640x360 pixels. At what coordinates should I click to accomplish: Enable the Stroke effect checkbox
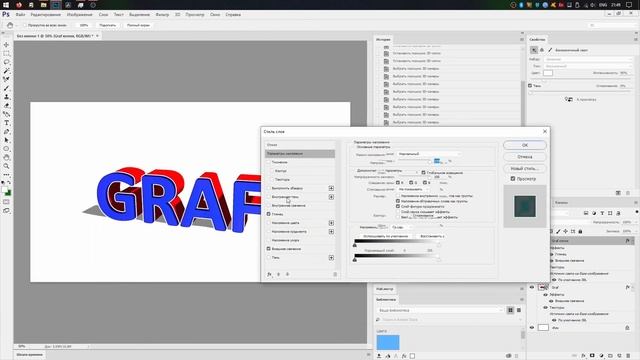tap(269, 188)
